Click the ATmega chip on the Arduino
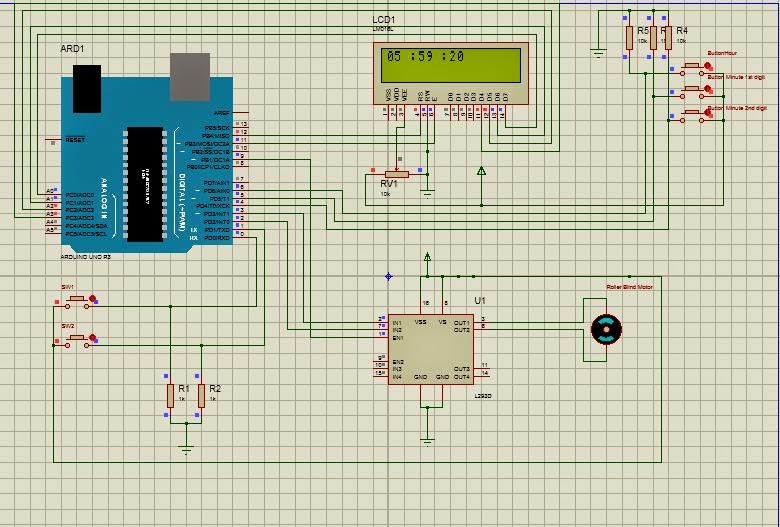Image resolution: width=780 pixels, height=527 pixels. [x=145, y=185]
